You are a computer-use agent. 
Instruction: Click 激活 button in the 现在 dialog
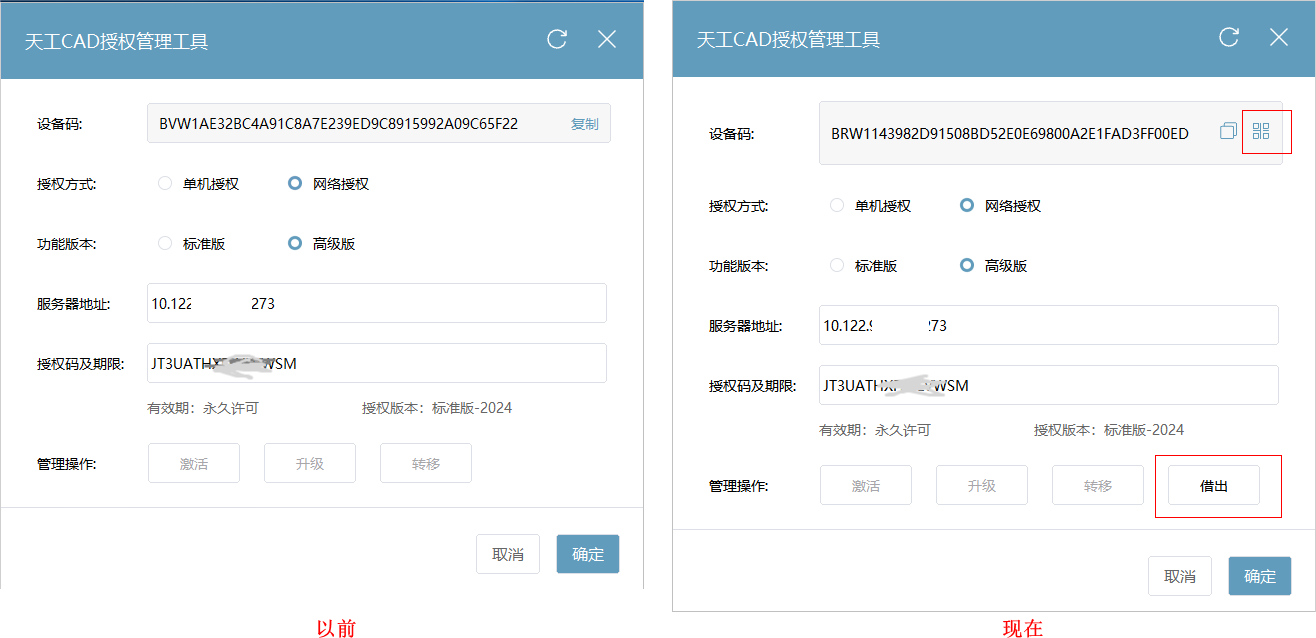tap(866, 485)
